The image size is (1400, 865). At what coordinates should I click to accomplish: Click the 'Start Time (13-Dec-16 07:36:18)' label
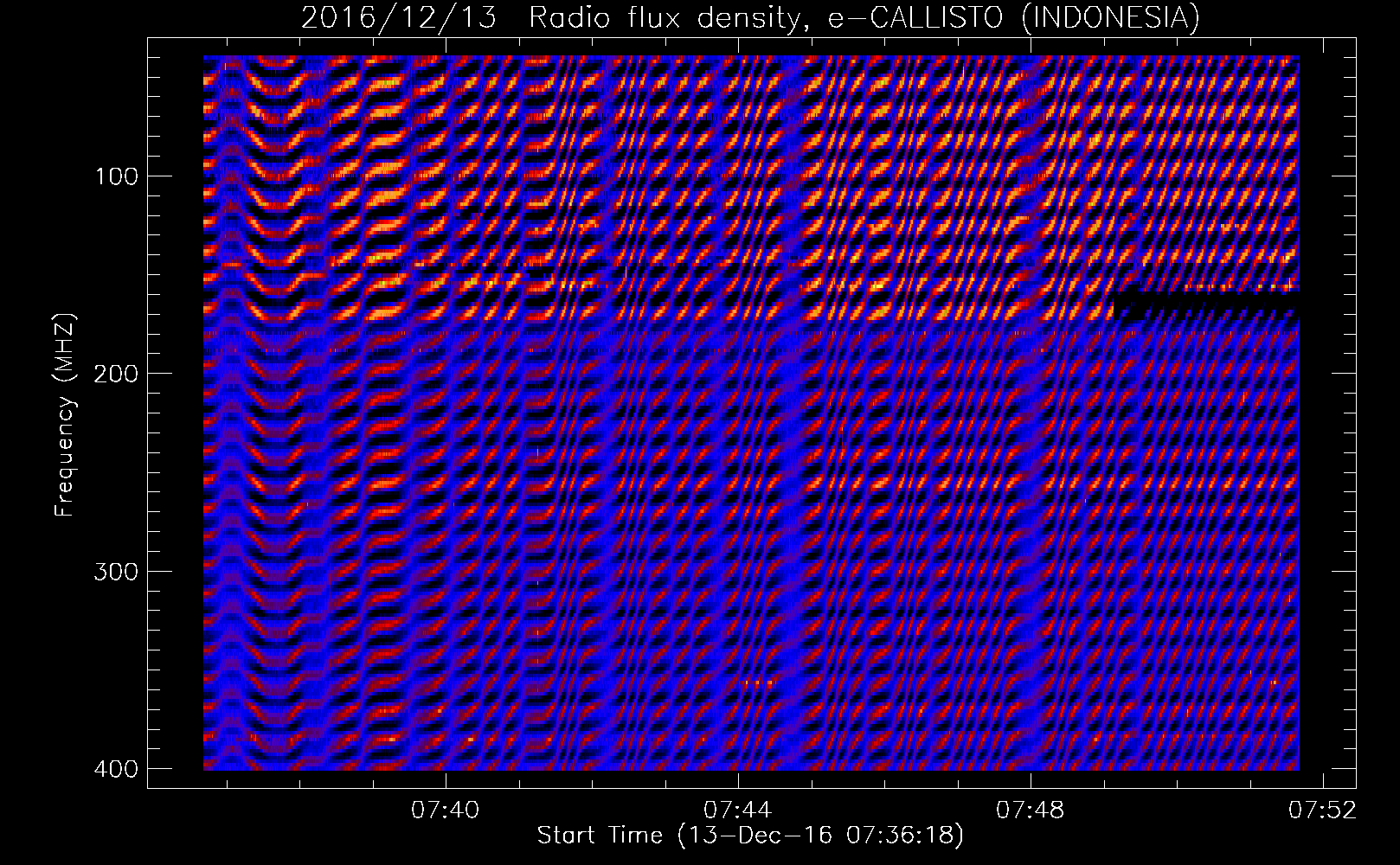point(750,836)
